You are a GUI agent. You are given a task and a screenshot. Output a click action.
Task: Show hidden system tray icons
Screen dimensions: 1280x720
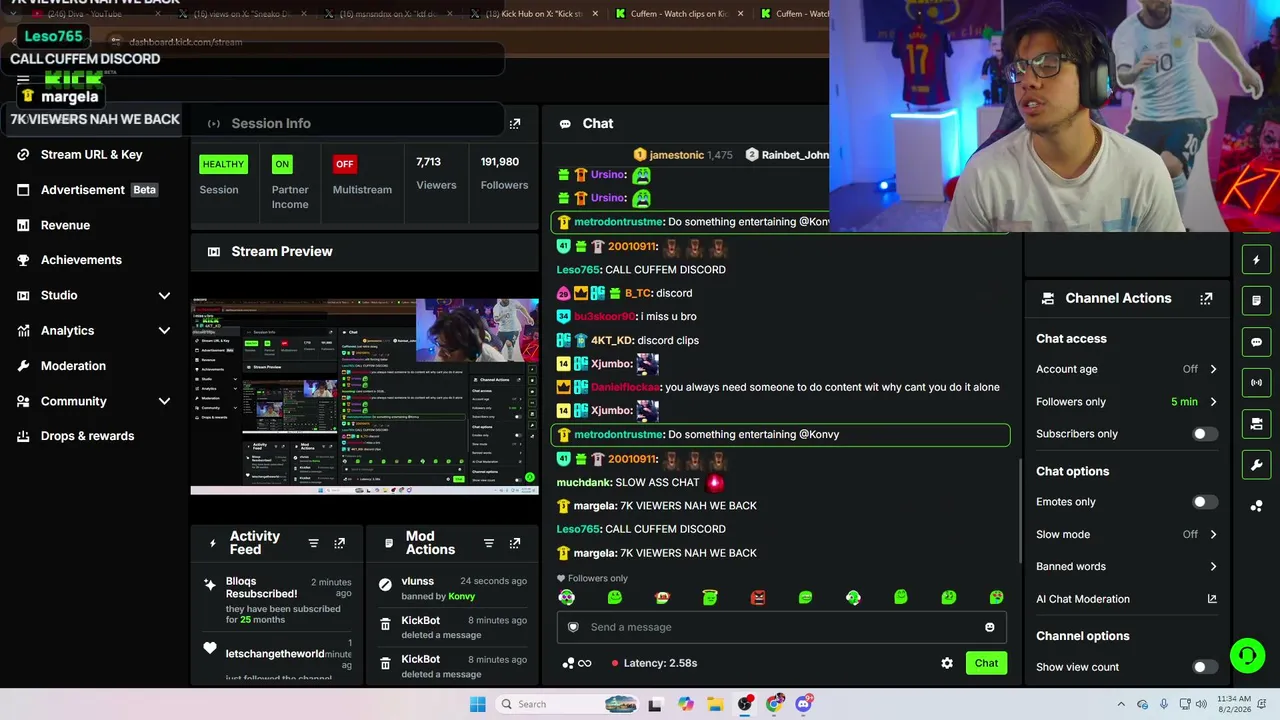click(x=1121, y=704)
